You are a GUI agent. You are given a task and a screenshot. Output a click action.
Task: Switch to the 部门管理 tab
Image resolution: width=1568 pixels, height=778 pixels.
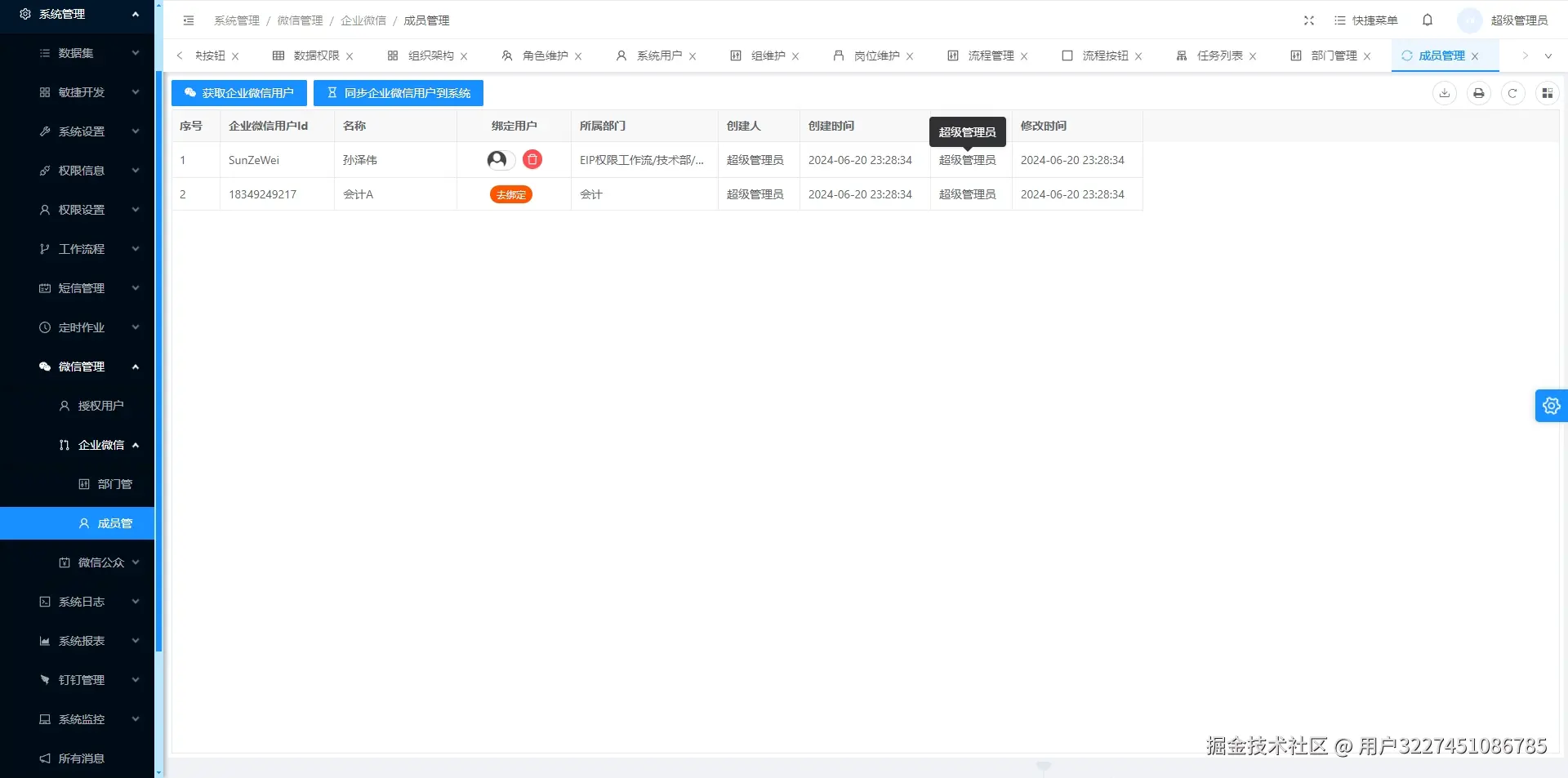click(x=1336, y=56)
